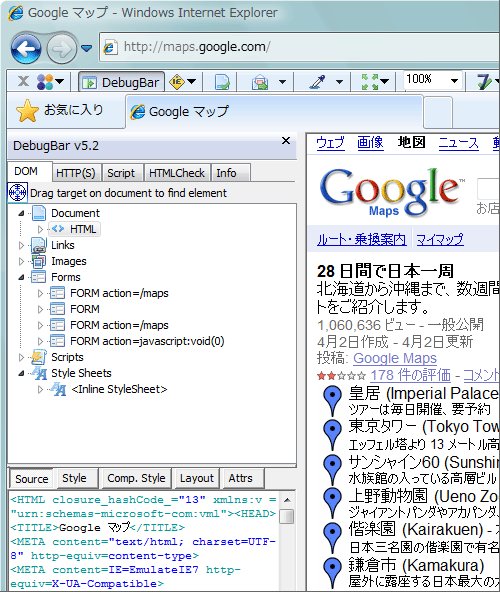Open the マイマップ link
500x592 pixels.
440,239
